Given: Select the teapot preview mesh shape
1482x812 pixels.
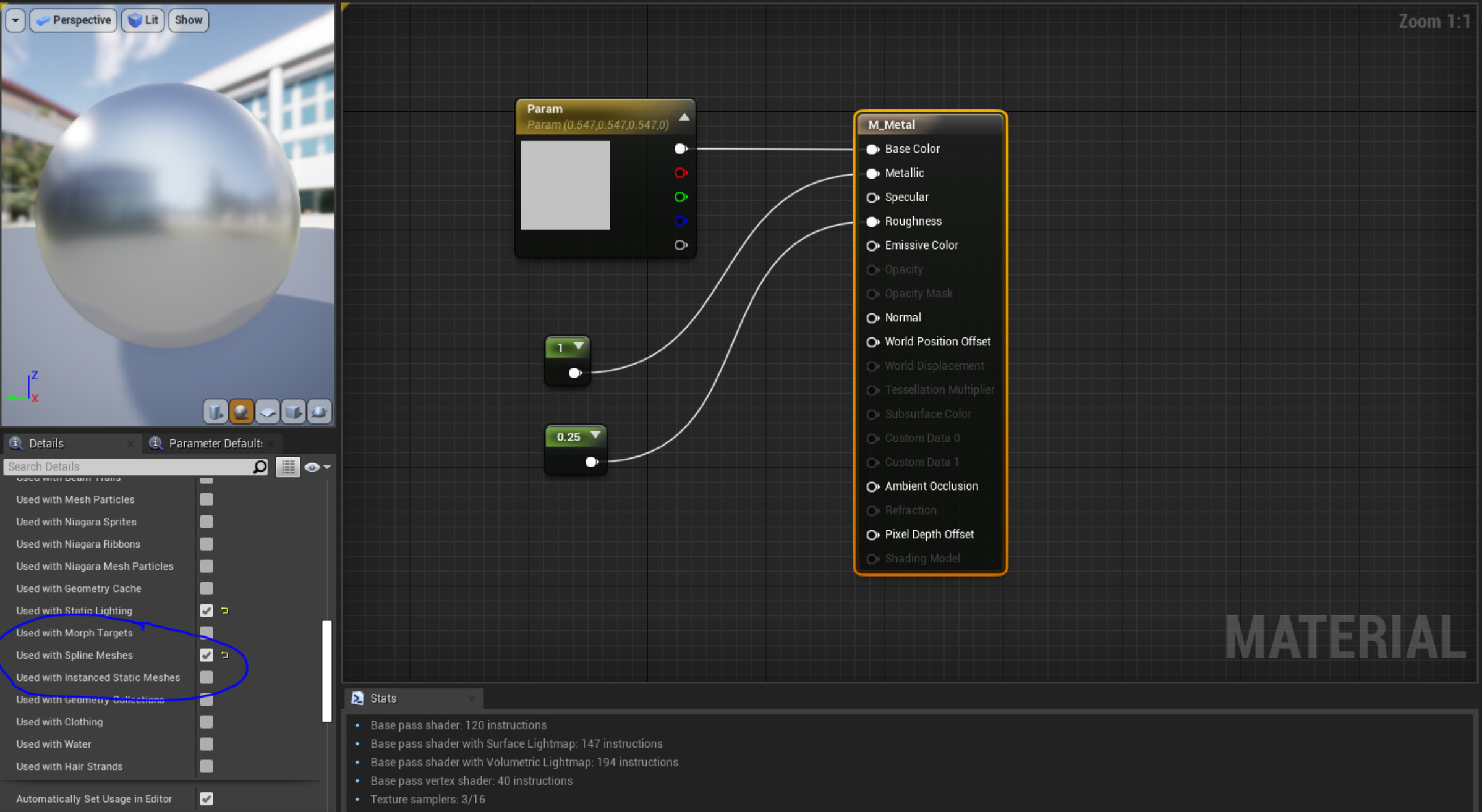Looking at the screenshot, I should [x=319, y=411].
